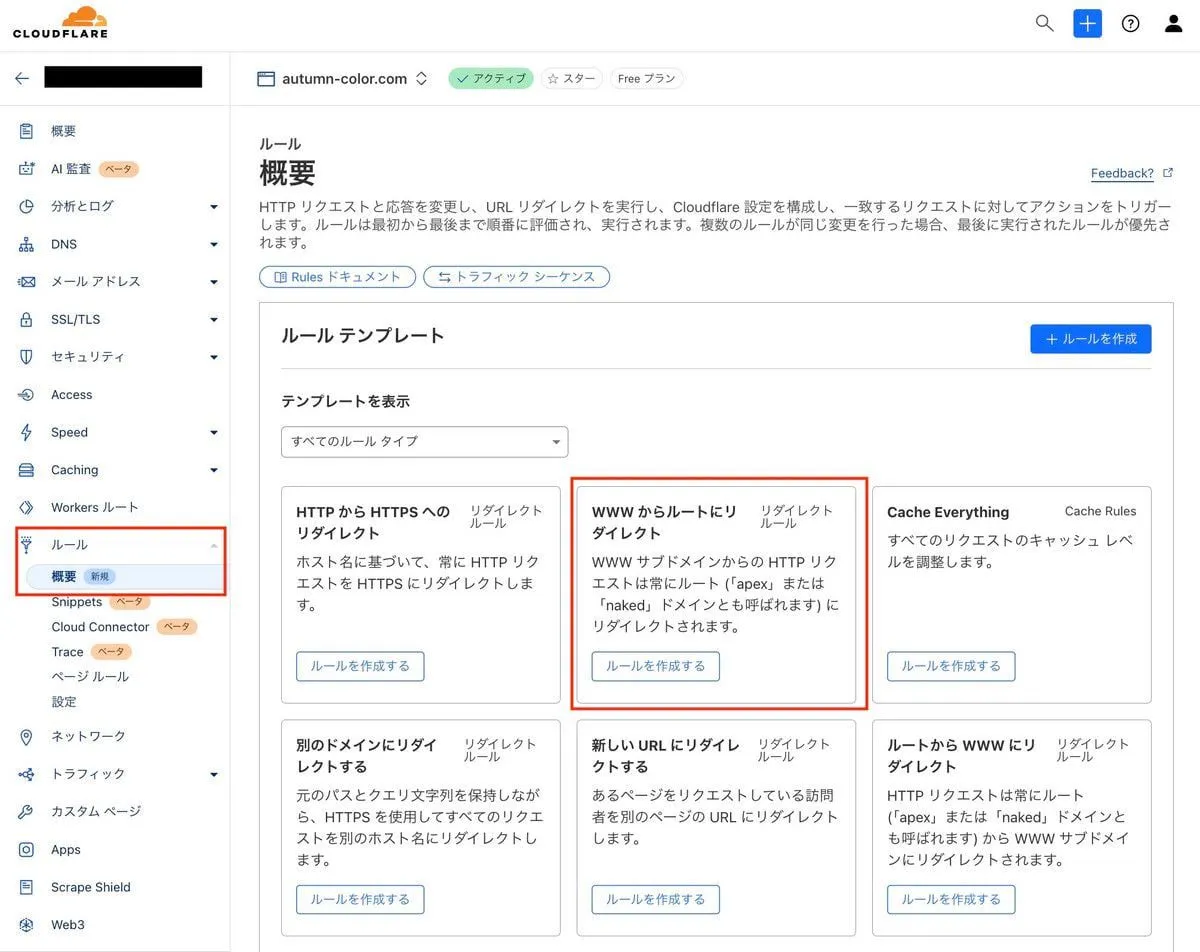The image size is (1200, 952).
Task: Click the Web3 sidebar icon
Action: coord(27,924)
